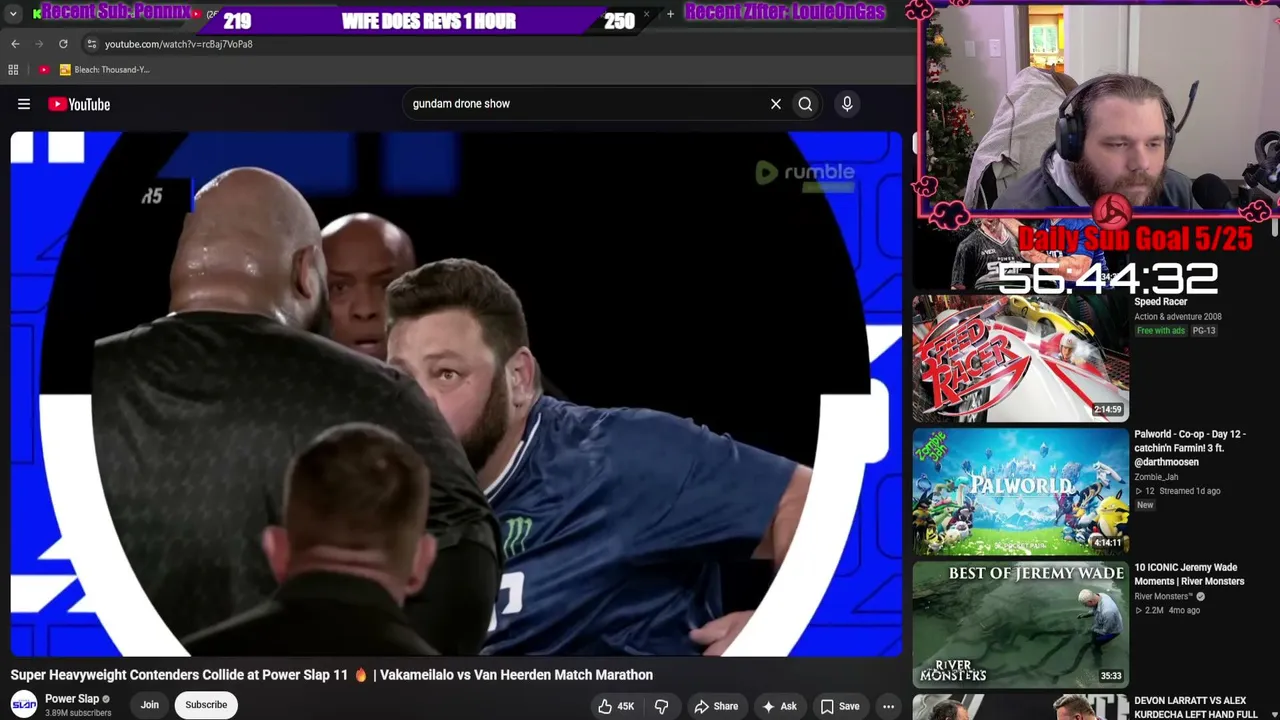
Task: Click the '3.89M subscribers' text
Action: pos(78,713)
